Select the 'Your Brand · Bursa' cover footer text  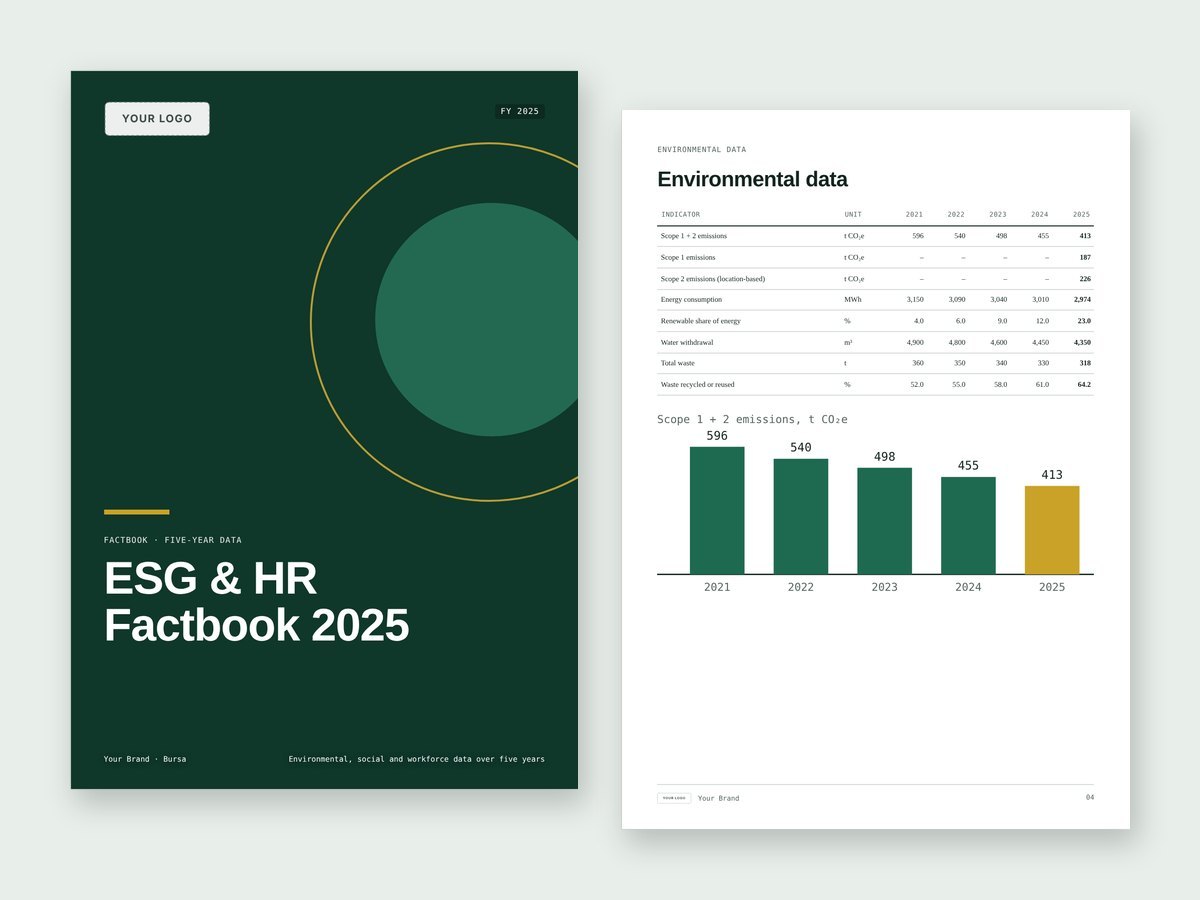(145, 759)
